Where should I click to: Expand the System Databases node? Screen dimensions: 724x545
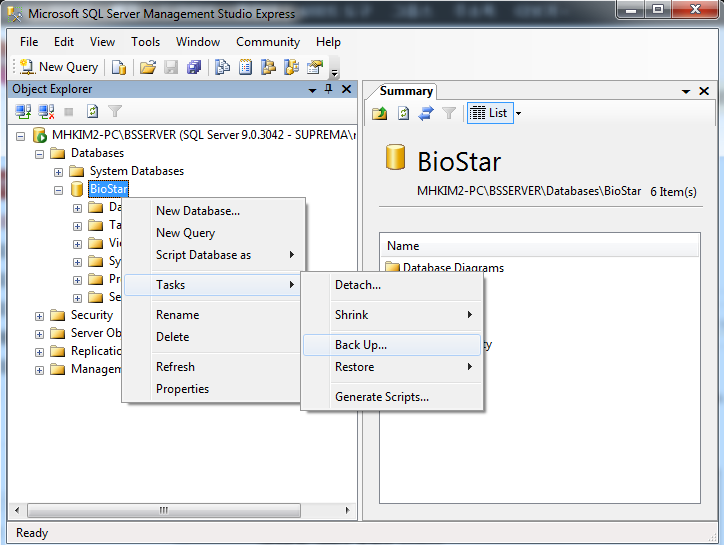pyautogui.click(x=59, y=171)
